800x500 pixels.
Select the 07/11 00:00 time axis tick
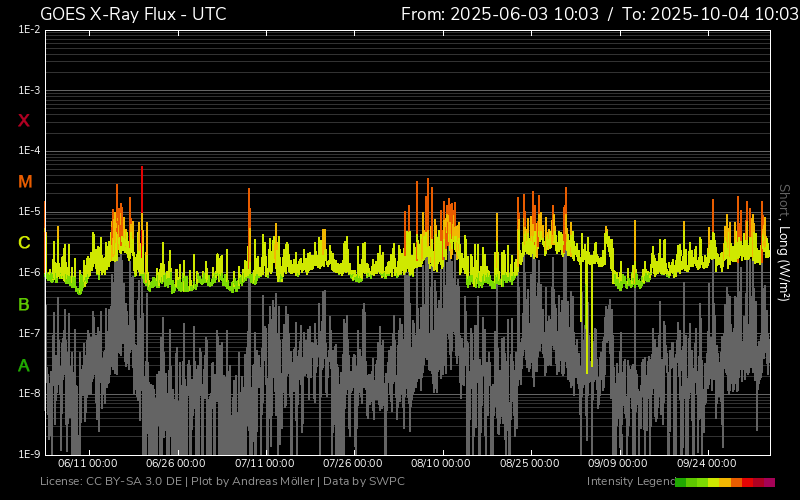(x=265, y=463)
